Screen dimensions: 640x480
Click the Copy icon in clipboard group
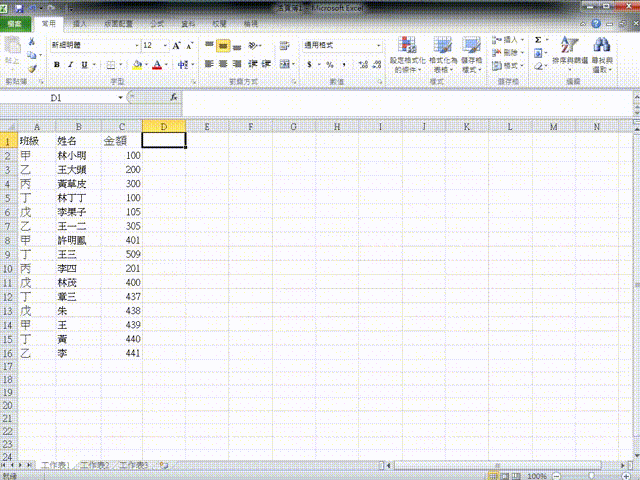click(31, 55)
